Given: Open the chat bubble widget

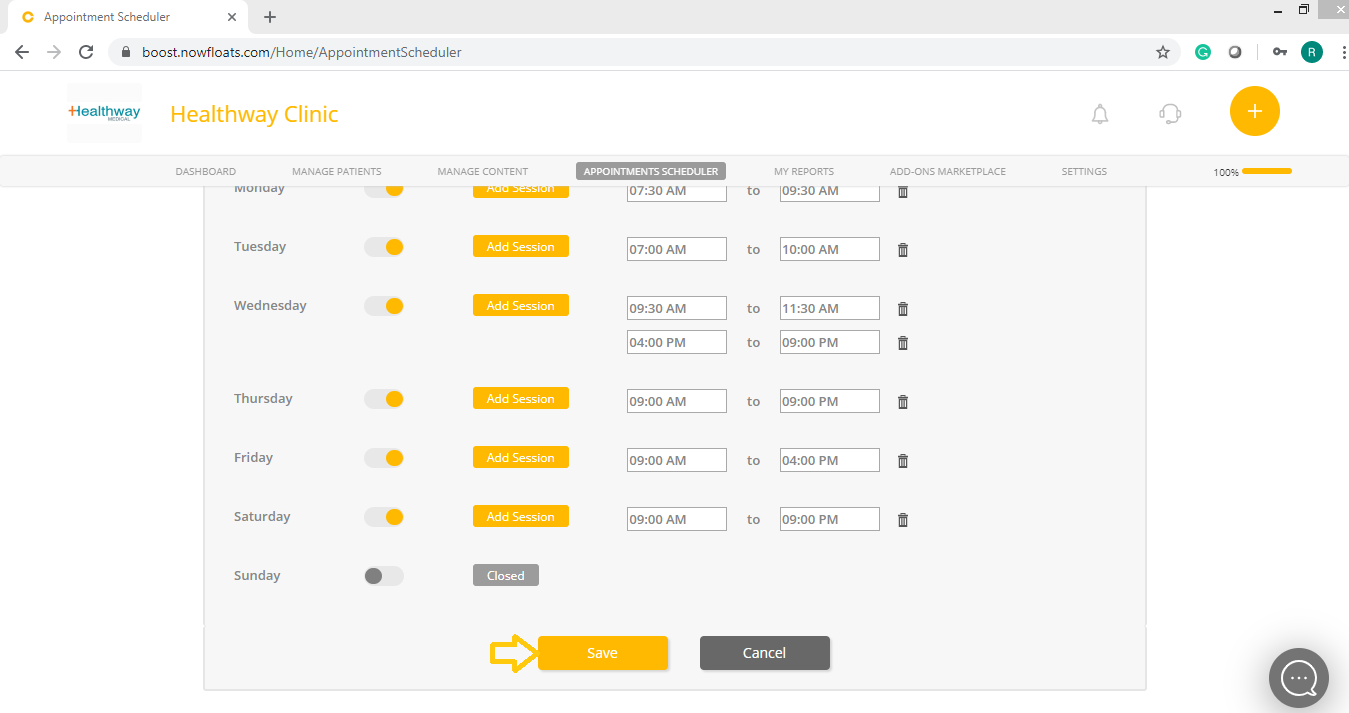Looking at the screenshot, I should [1299, 678].
